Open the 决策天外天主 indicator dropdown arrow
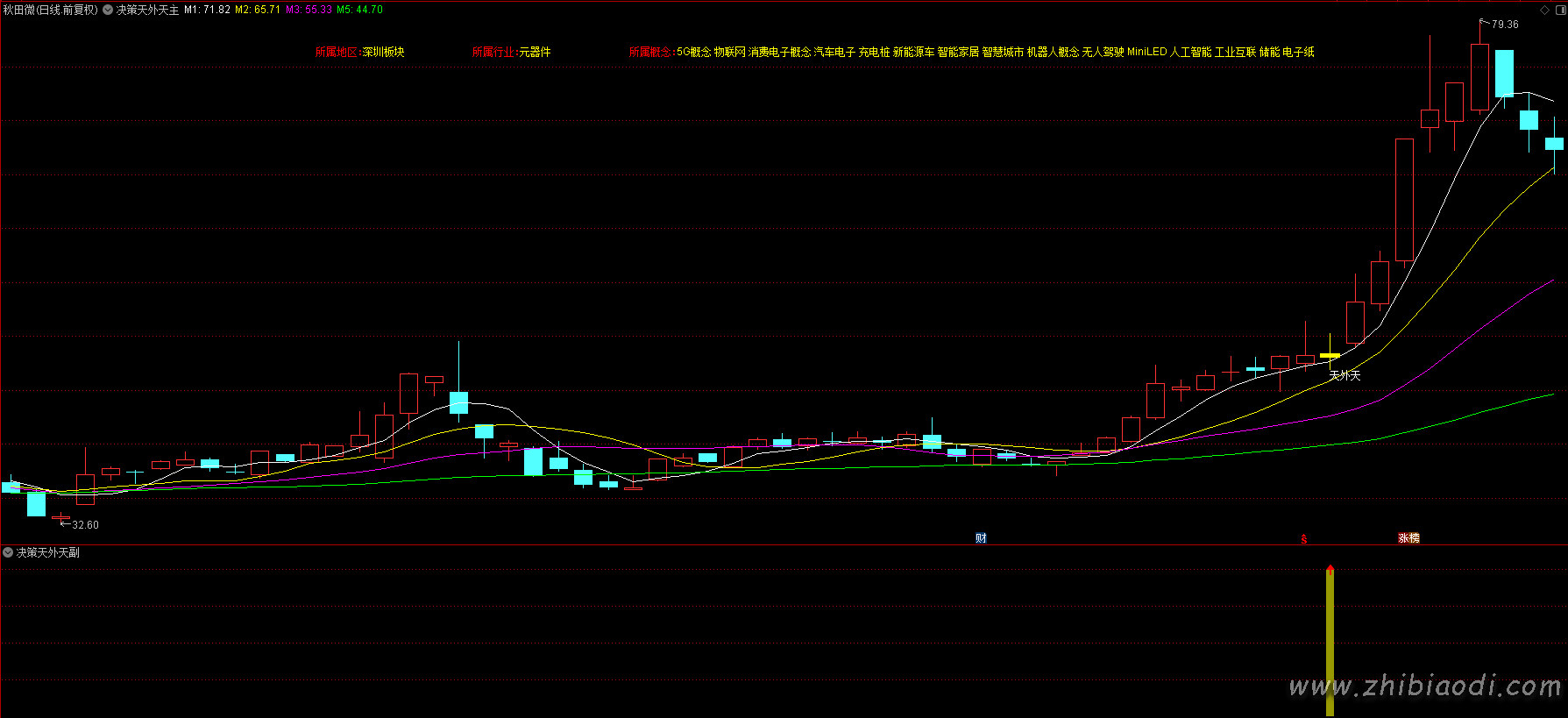Viewport: 1568px width, 718px height. [x=108, y=11]
